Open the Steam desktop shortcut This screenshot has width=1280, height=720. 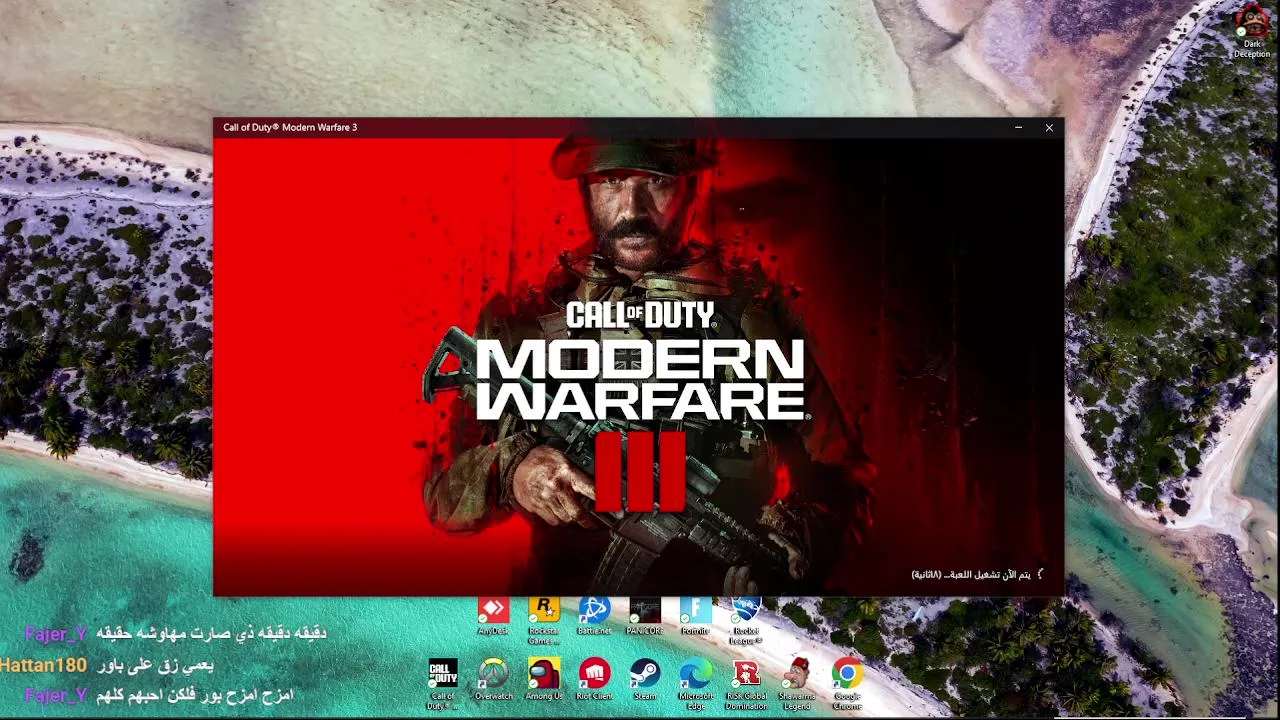[x=645, y=679]
